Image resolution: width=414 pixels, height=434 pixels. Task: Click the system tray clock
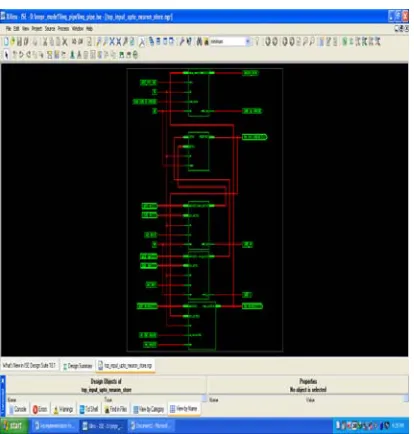(398, 425)
